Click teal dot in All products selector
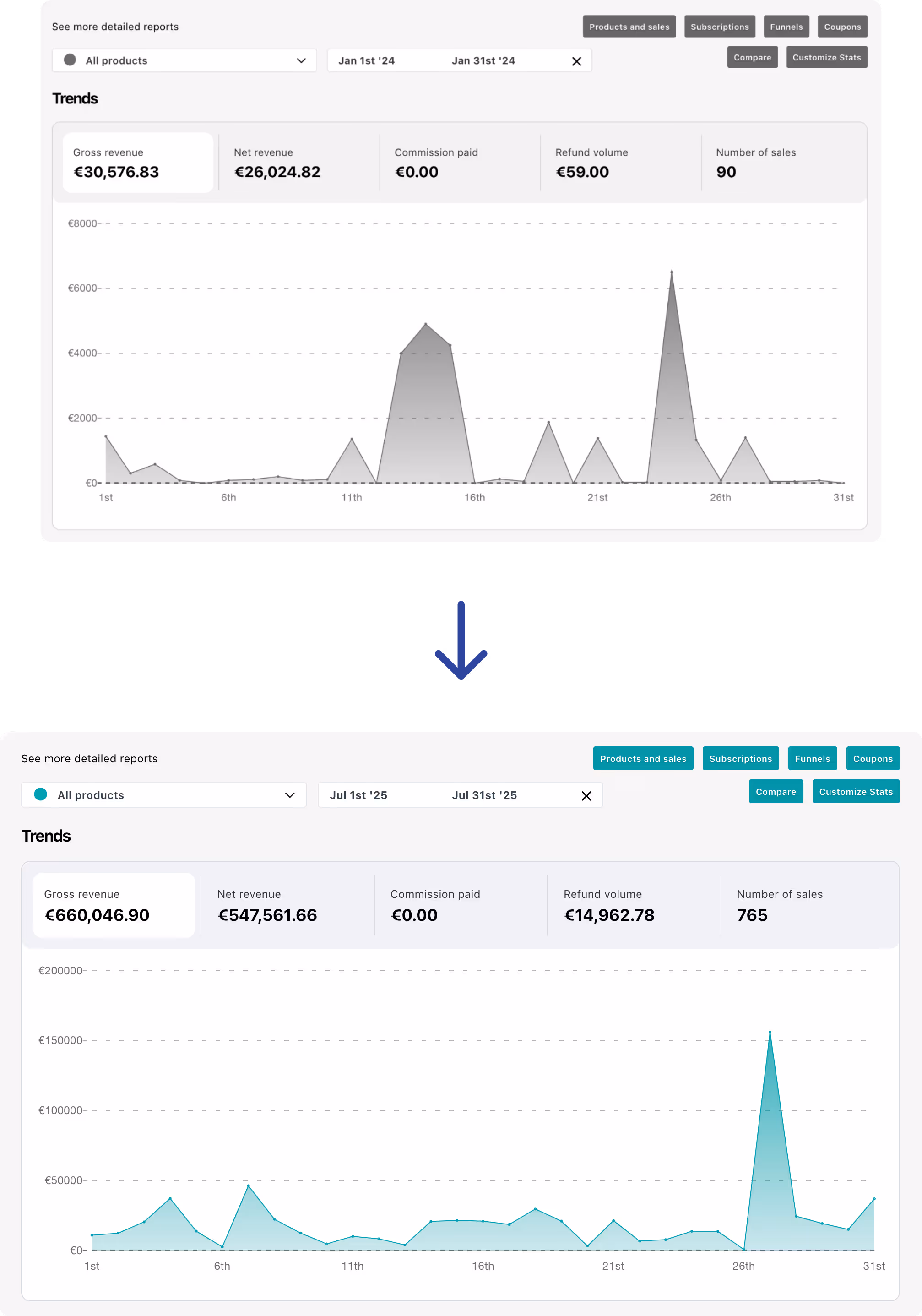This screenshot has height=1316, width=922. click(41, 794)
